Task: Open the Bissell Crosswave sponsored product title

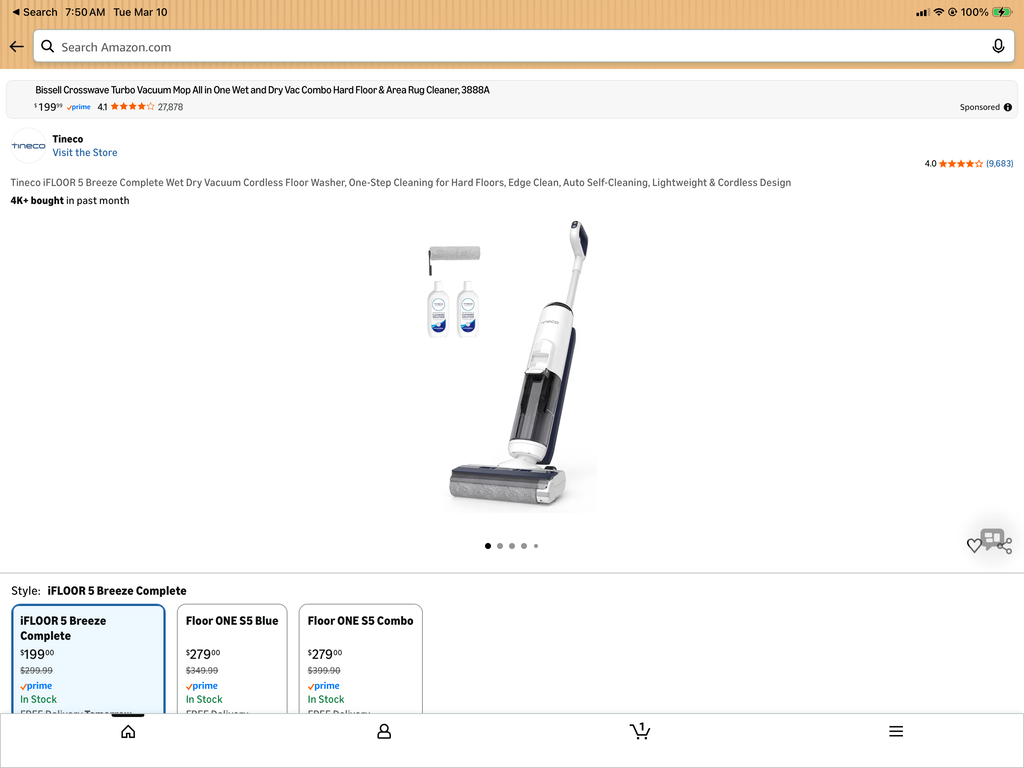Action: [262, 90]
